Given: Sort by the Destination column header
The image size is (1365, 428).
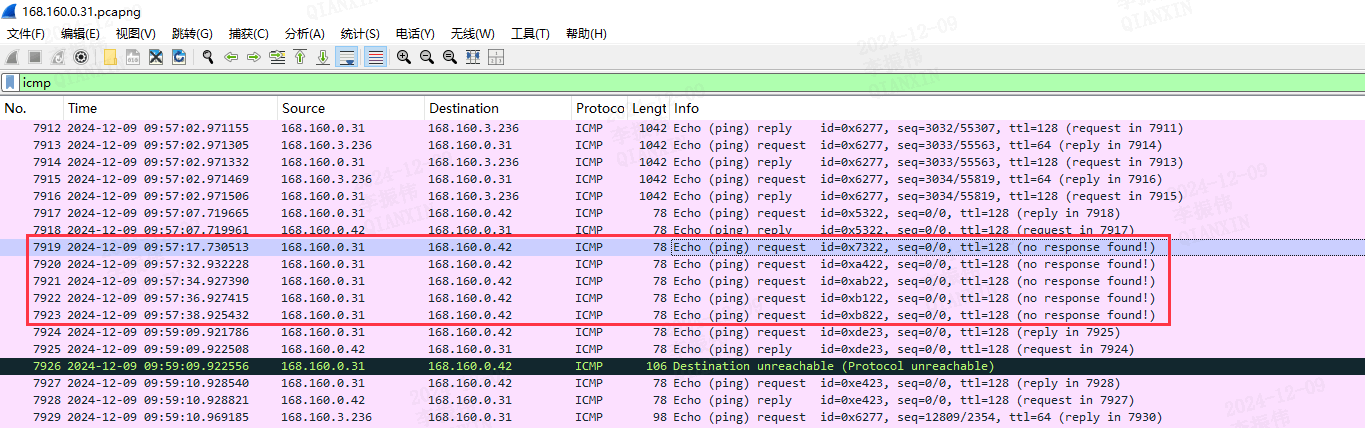Looking at the screenshot, I should pos(498,108).
